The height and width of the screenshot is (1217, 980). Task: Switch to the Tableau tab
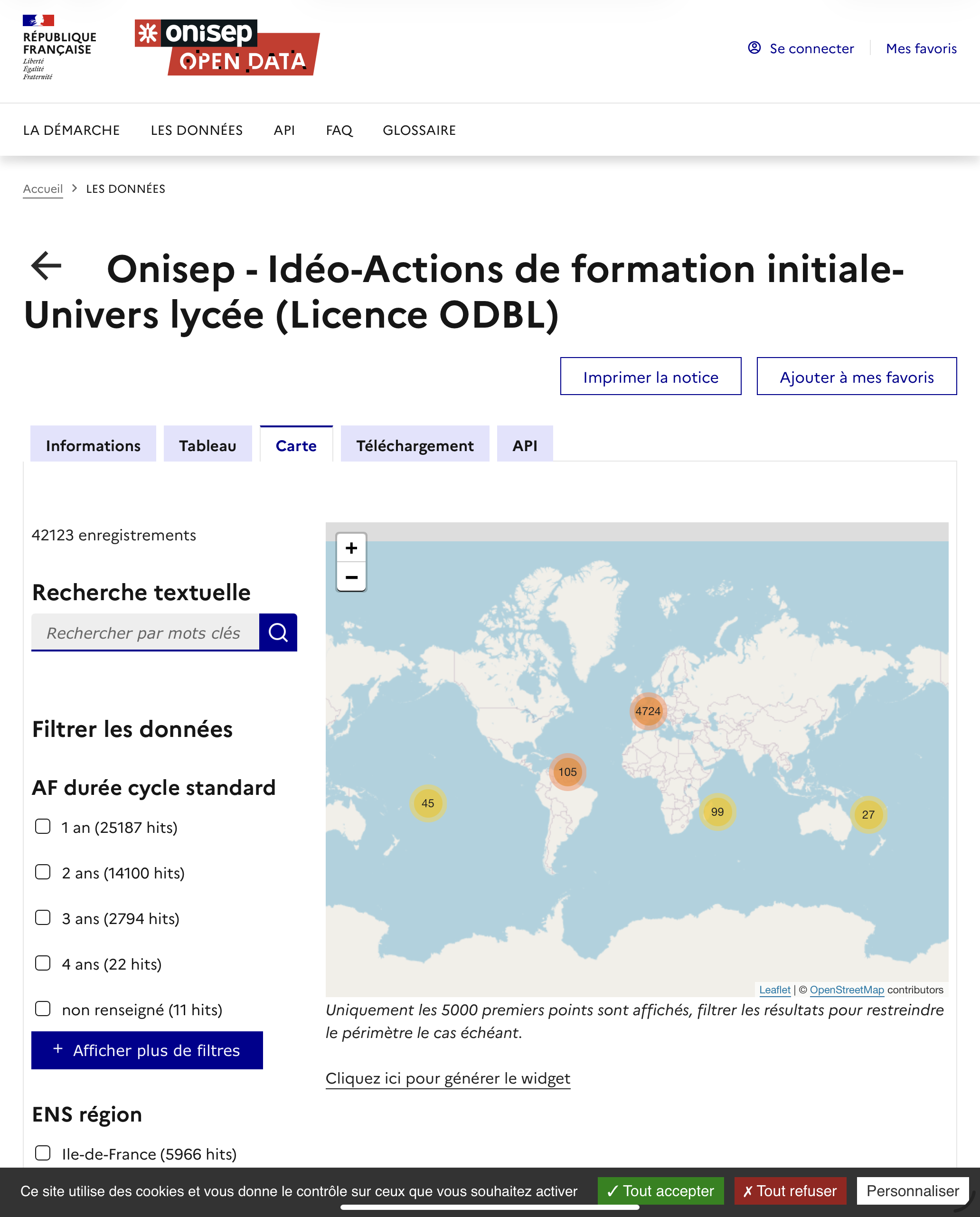point(207,445)
